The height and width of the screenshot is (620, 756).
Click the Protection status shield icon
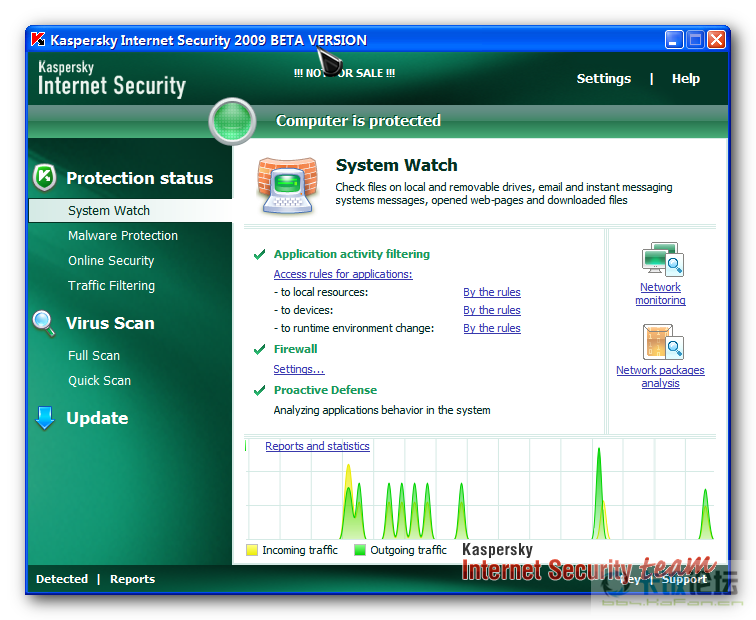(44, 177)
